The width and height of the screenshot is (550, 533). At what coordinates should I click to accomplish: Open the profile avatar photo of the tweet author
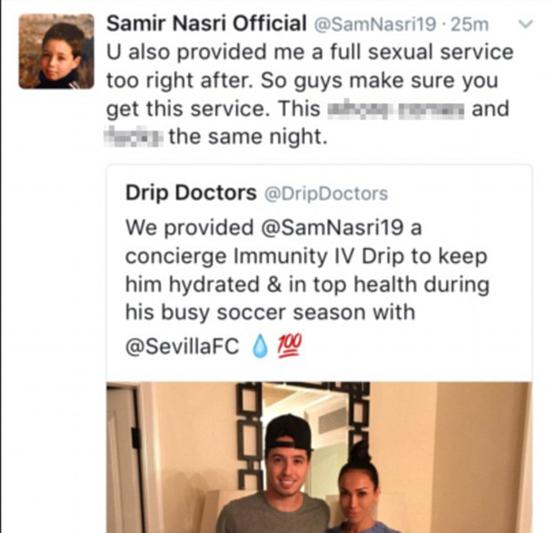(56, 51)
